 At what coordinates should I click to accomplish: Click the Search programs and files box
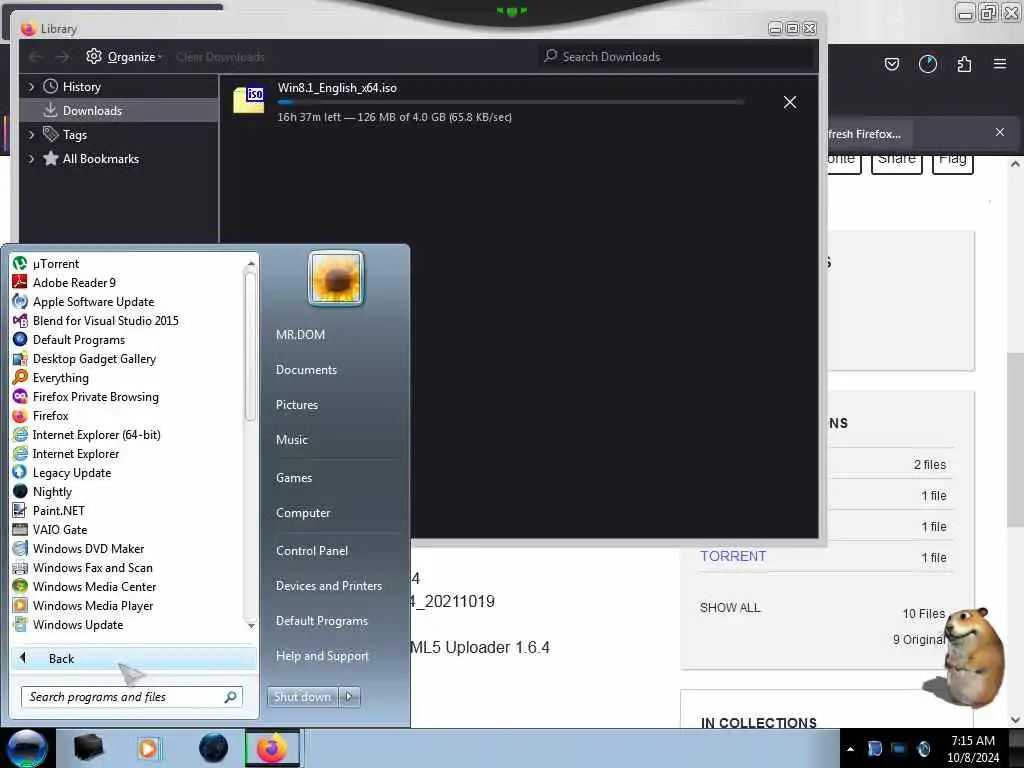tap(132, 696)
